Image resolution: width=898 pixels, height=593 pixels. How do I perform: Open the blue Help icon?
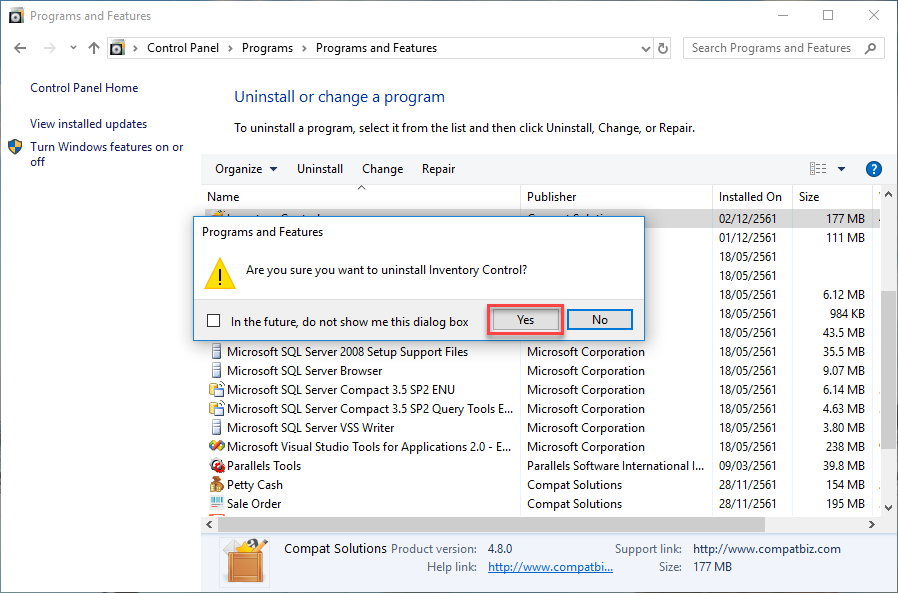(x=873, y=169)
